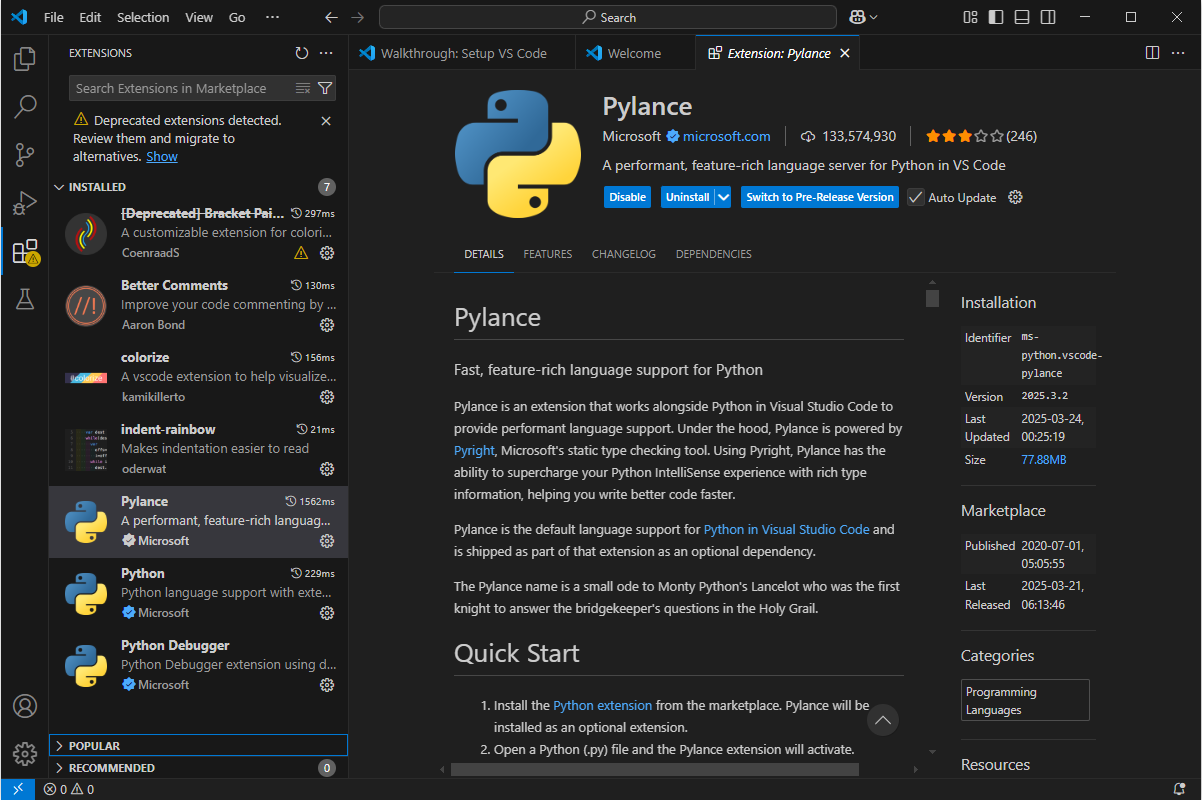Open the Selection menu
The width and height of the screenshot is (1202, 800).
click(x=143, y=17)
